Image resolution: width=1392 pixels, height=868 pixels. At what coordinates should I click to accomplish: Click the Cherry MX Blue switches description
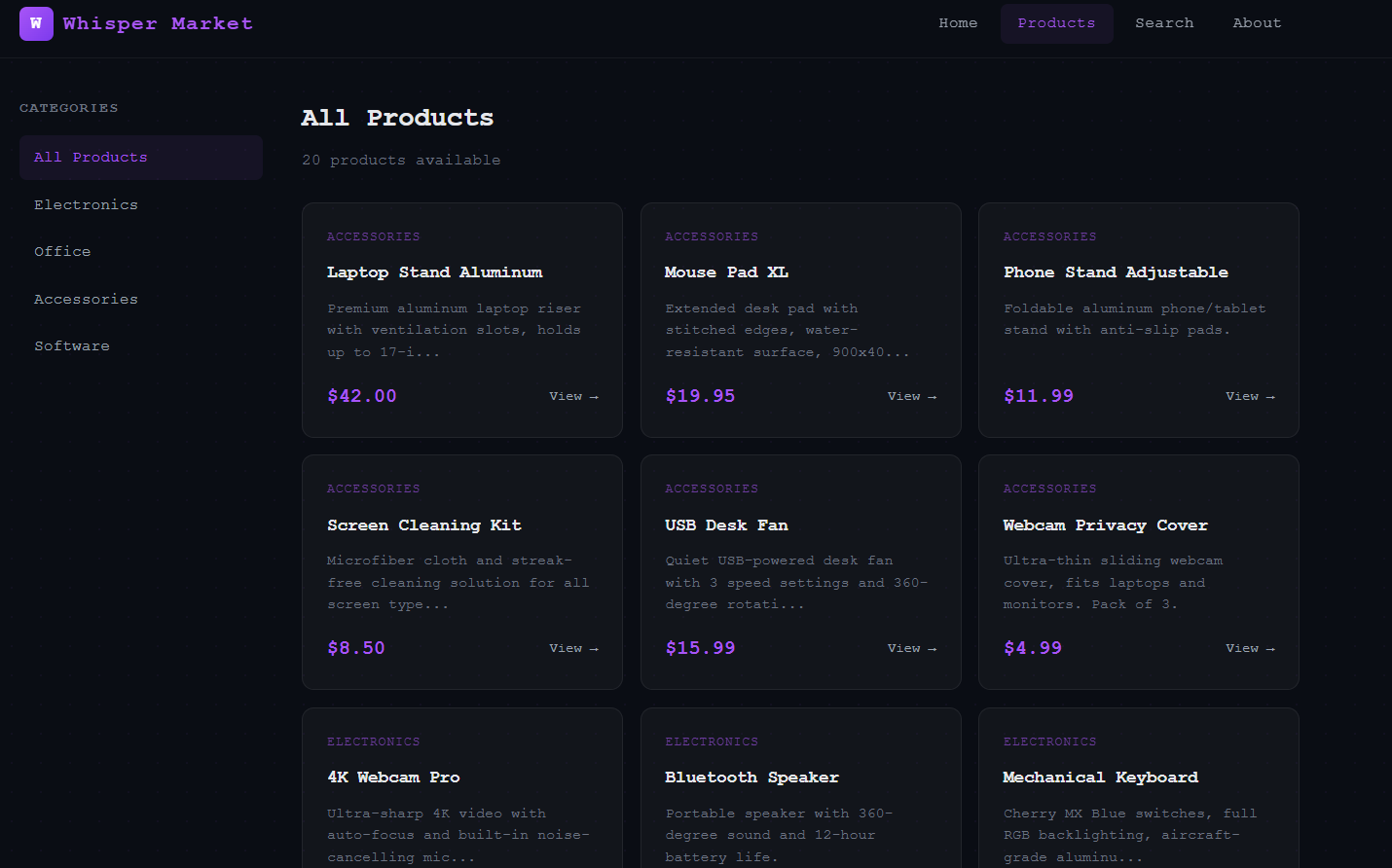point(1130,835)
